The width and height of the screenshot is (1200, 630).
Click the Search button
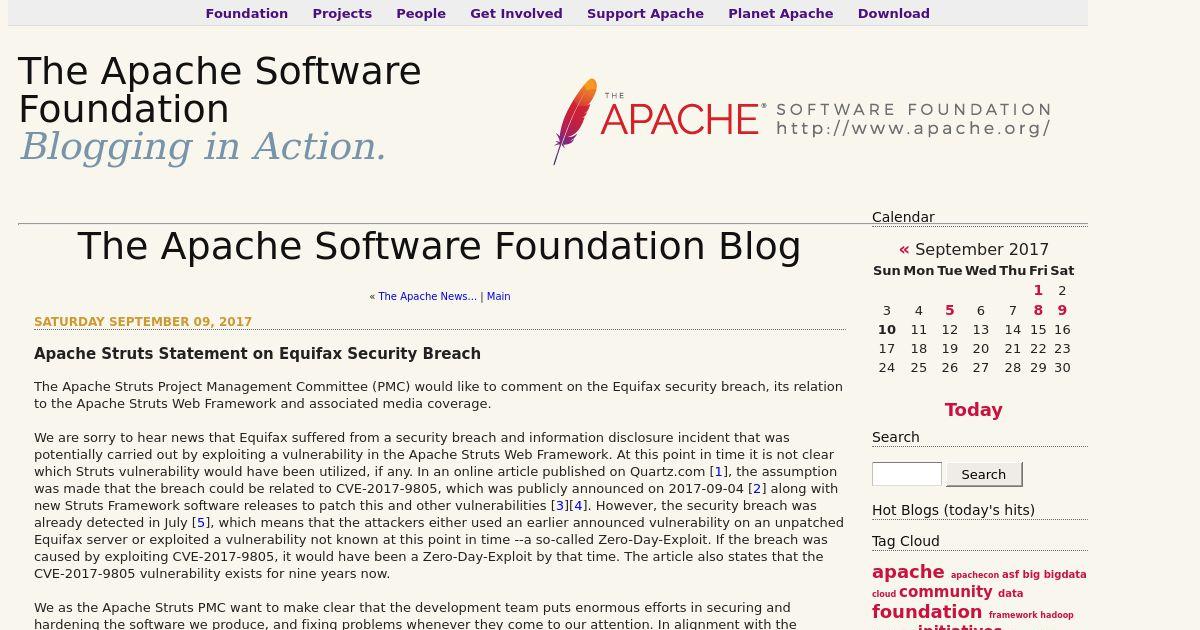[984, 474]
